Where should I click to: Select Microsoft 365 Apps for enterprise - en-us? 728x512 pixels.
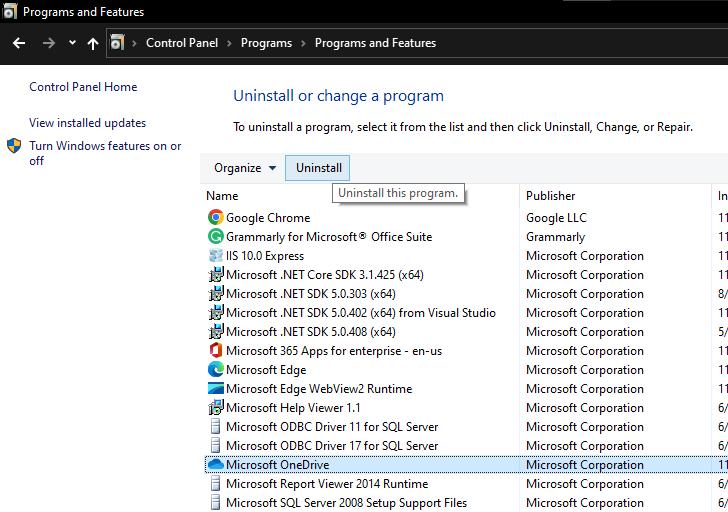334,351
